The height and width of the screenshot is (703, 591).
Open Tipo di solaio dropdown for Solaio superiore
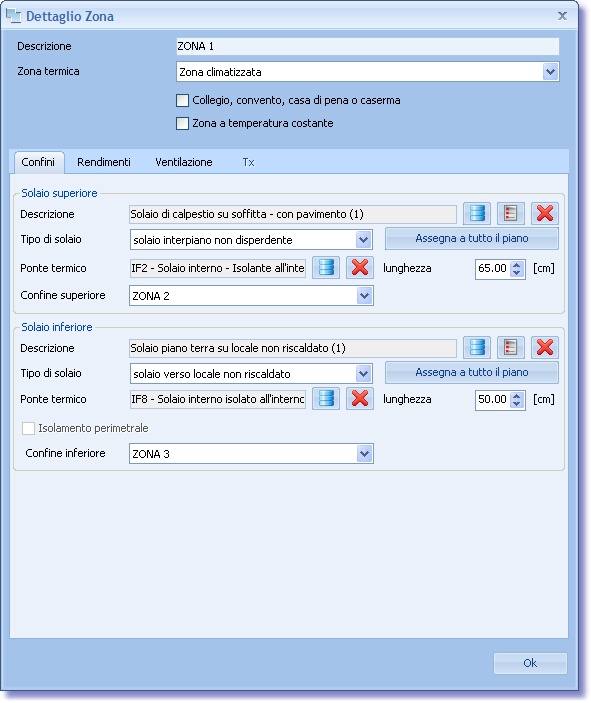point(364,239)
